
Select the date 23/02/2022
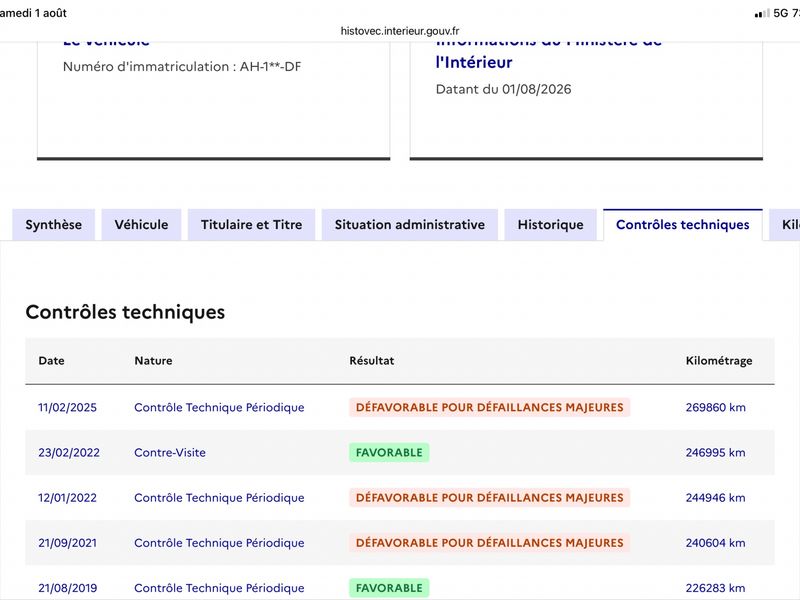[x=69, y=453]
